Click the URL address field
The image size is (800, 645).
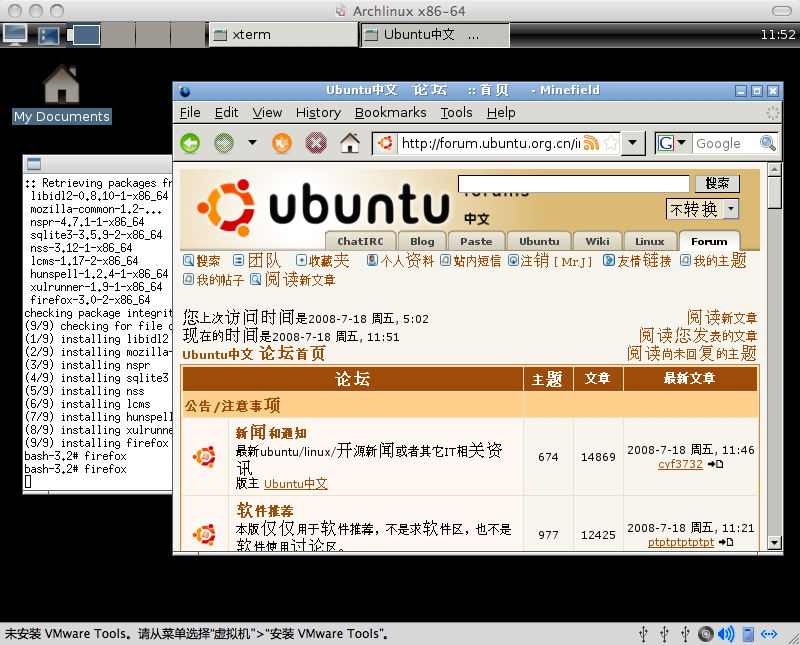(x=491, y=143)
